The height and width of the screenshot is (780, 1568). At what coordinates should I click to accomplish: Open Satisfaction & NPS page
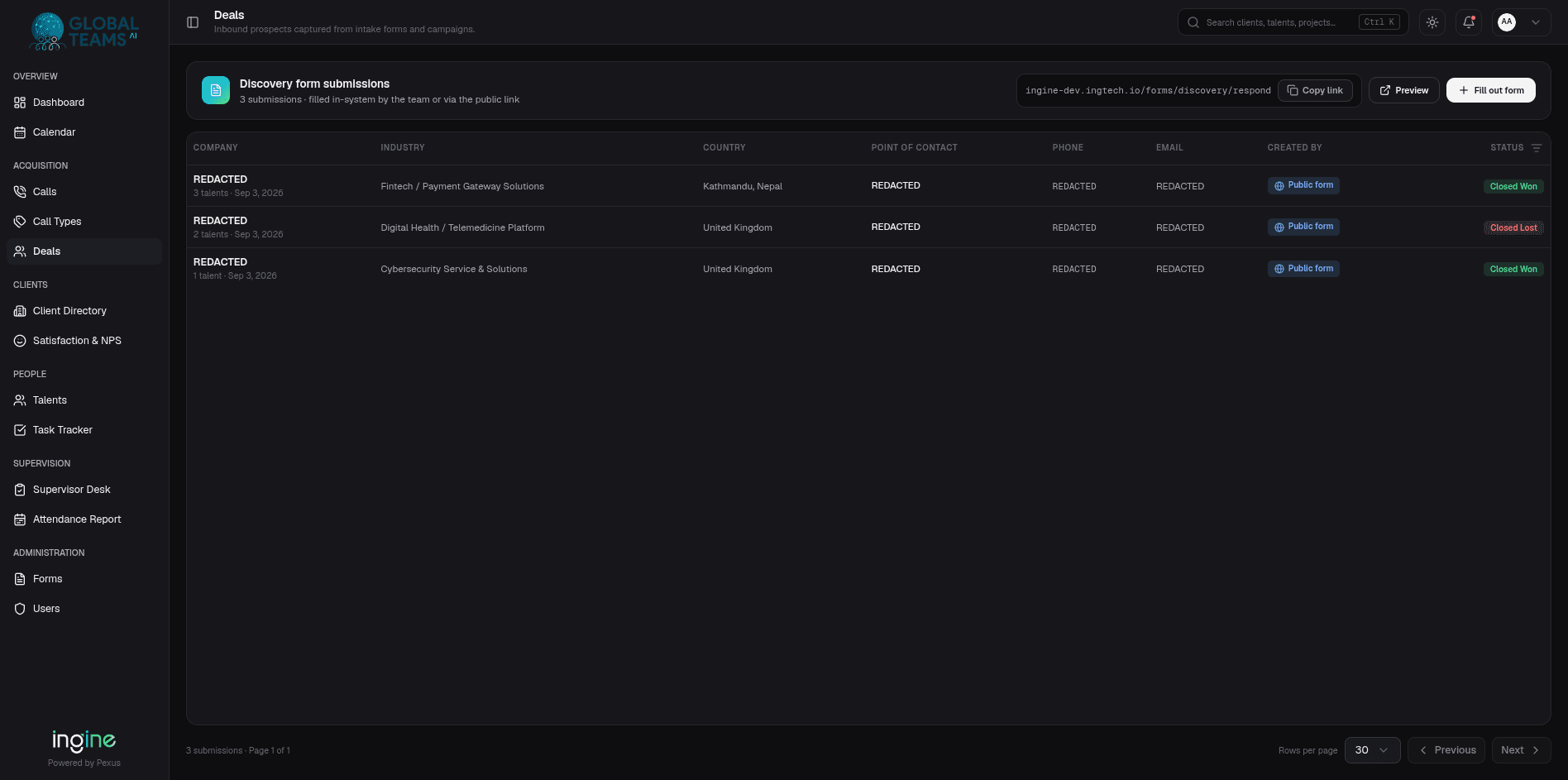(x=84, y=341)
